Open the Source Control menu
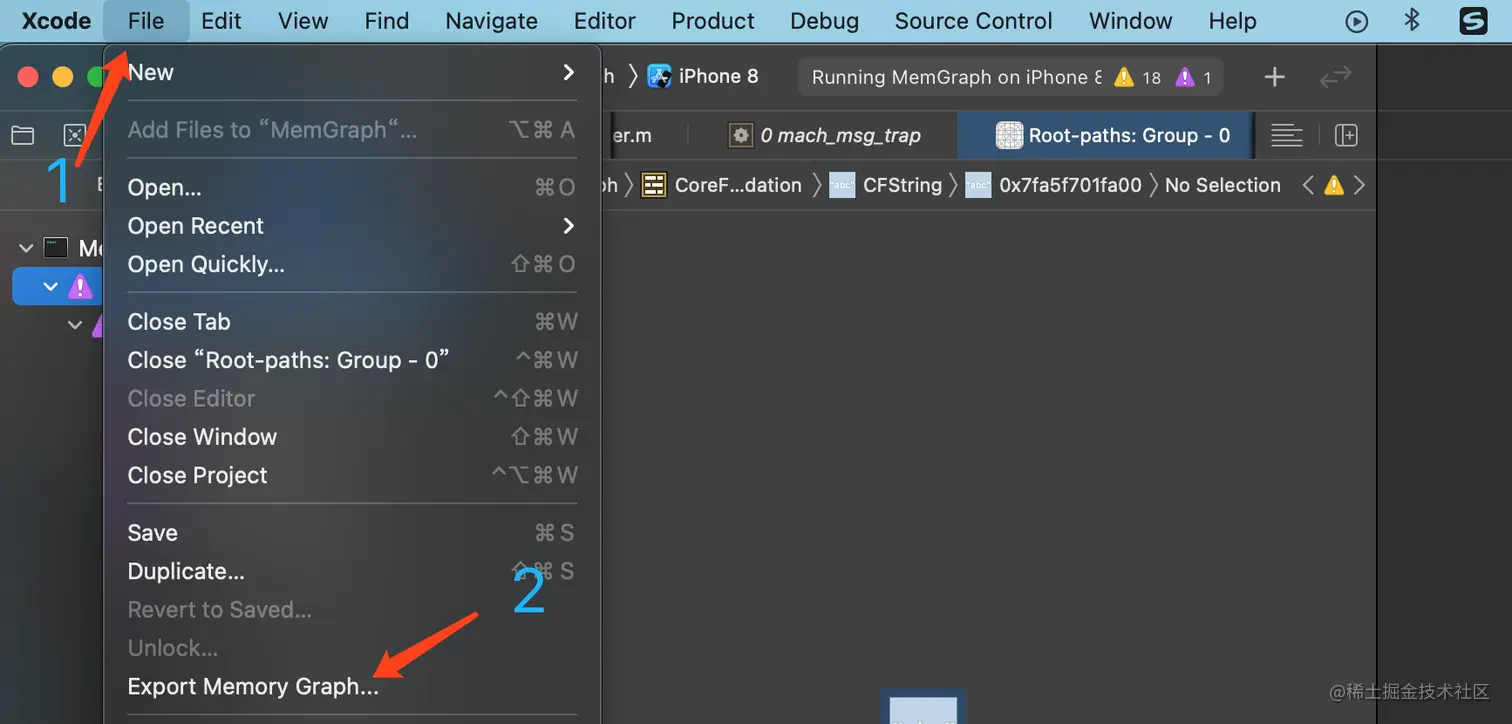 (973, 21)
